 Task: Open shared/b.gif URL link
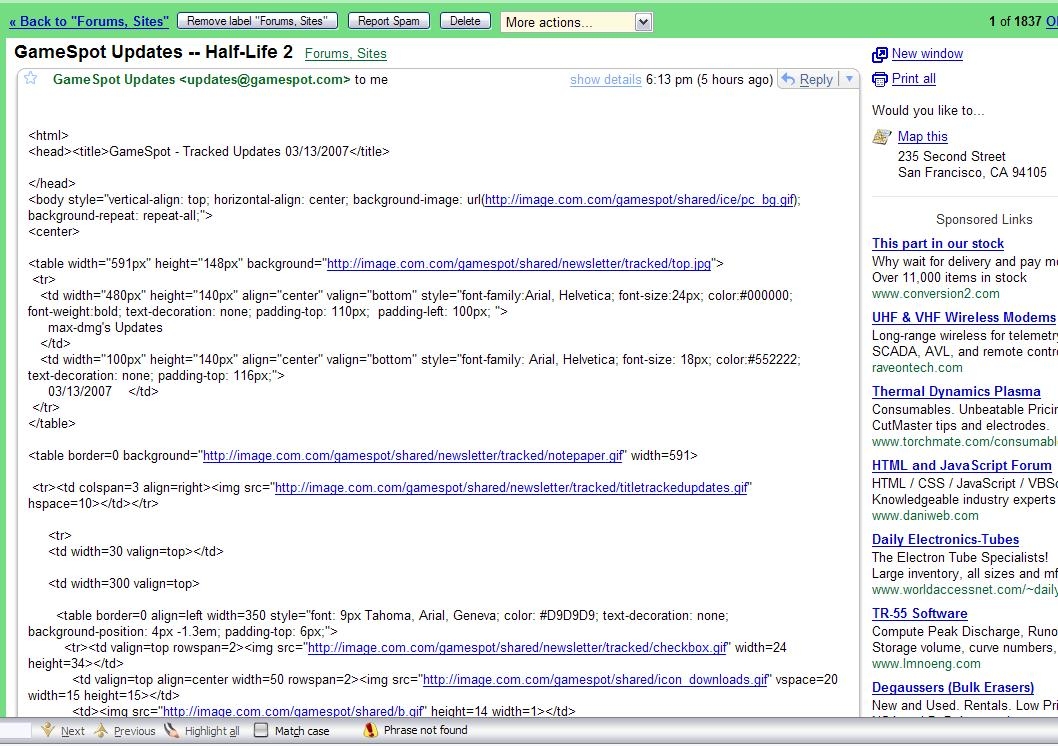tap(294, 711)
